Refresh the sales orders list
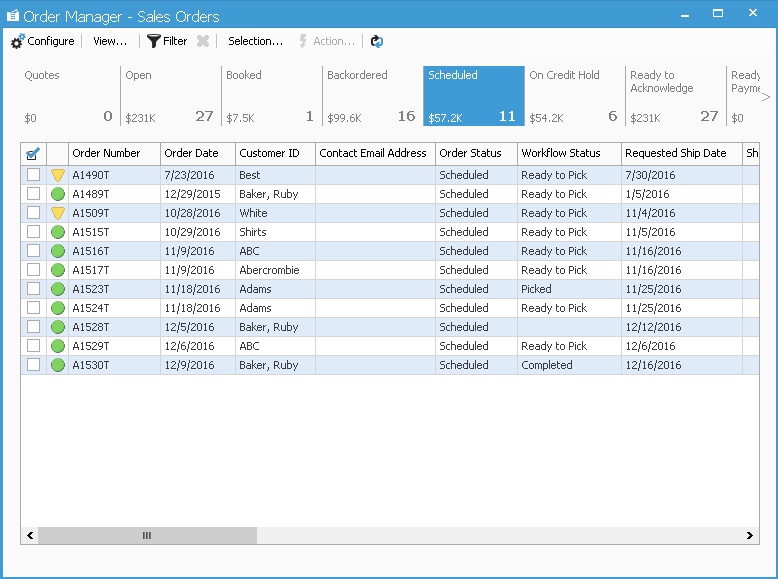Viewport: 778px width, 579px height. click(x=377, y=41)
